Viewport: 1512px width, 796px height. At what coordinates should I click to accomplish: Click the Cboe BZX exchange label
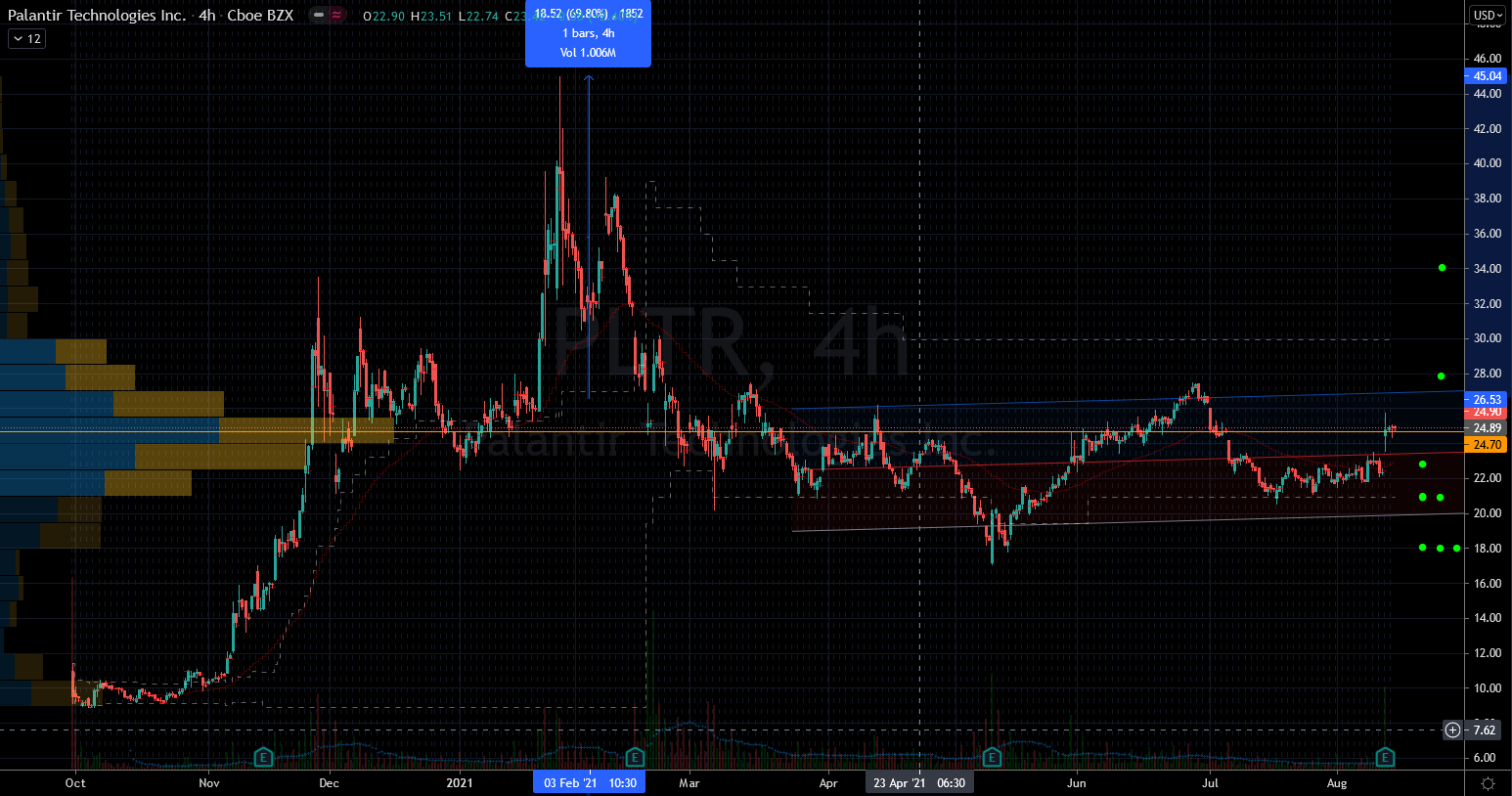260,16
